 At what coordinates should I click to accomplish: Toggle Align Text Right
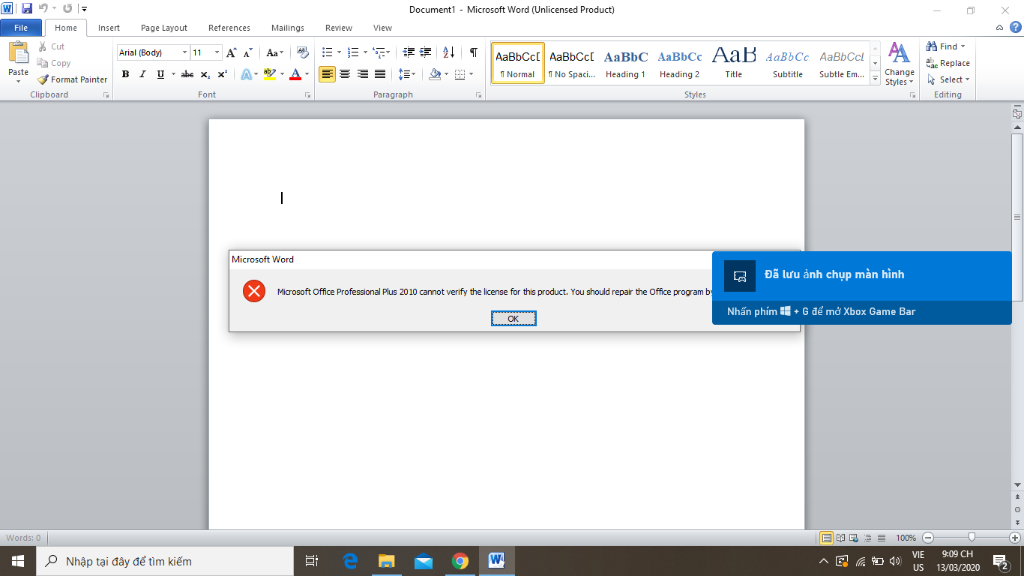362,74
